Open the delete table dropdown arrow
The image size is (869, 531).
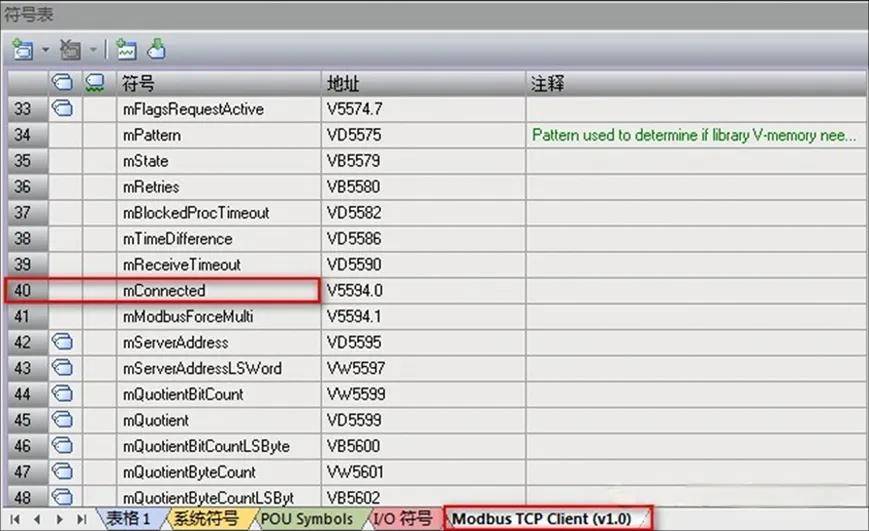click(x=93, y=50)
